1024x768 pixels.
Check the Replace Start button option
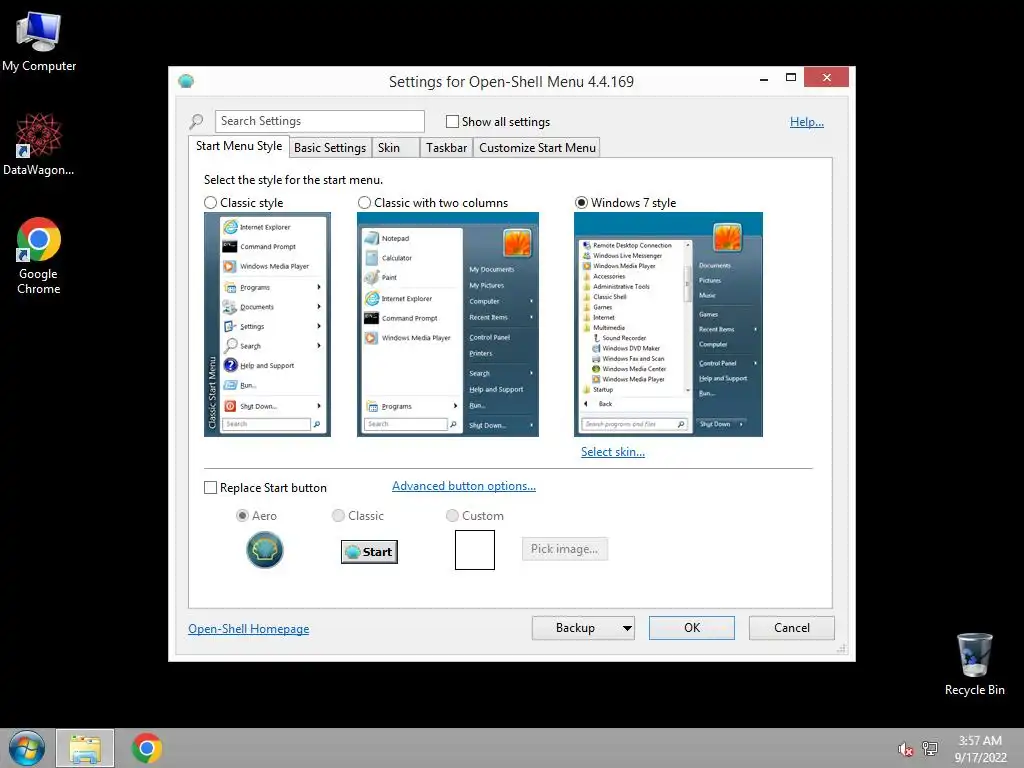(210, 488)
